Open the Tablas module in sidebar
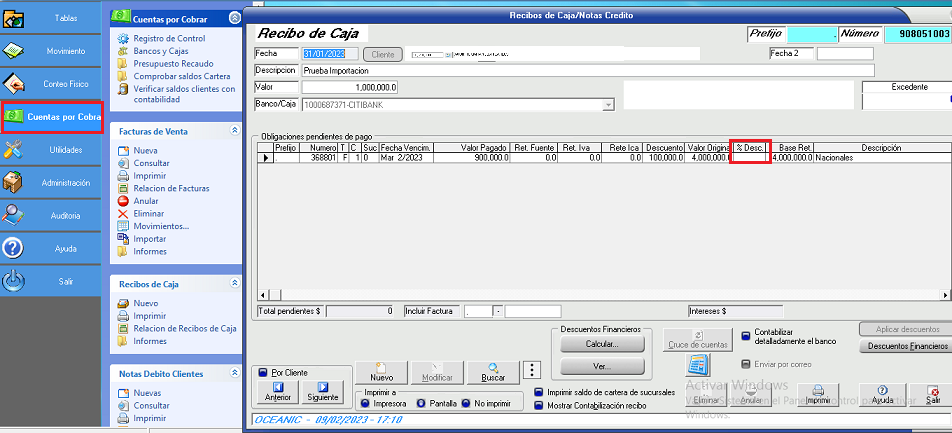Image resolution: width=952 pixels, height=433 pixels. [51, 17]
